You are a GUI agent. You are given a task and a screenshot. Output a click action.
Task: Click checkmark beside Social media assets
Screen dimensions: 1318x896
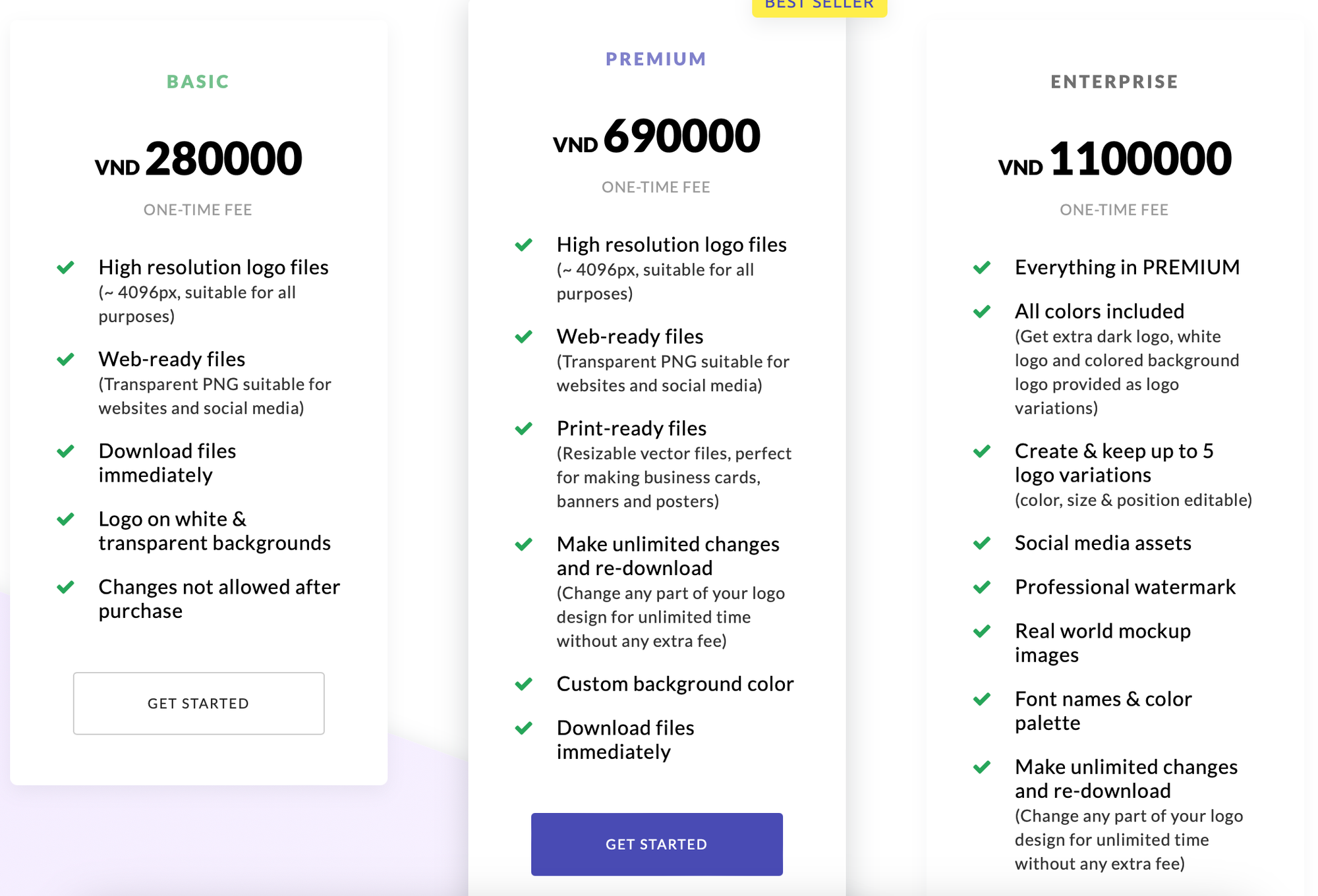982,543
